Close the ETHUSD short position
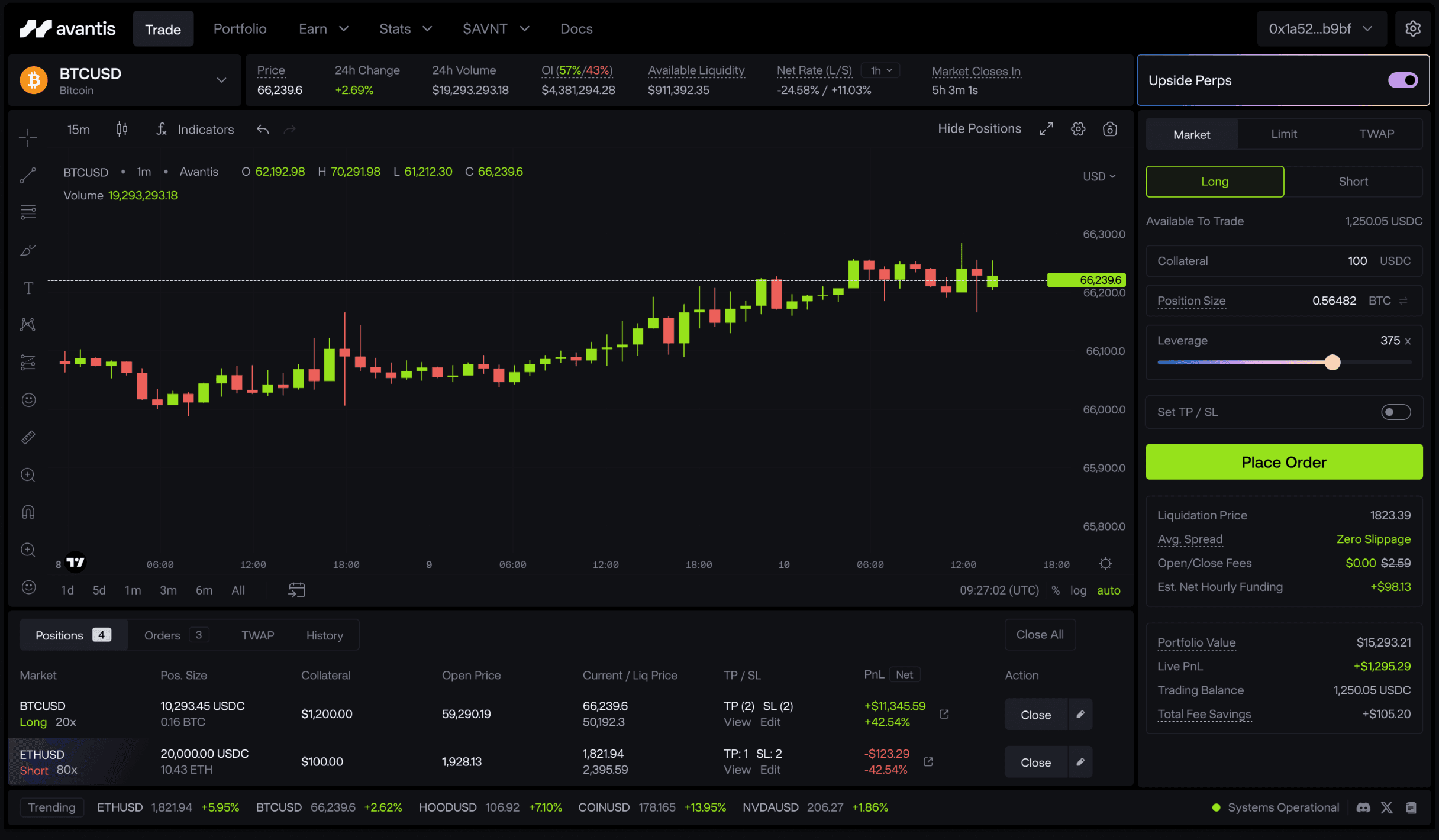 pos(1035,763)
